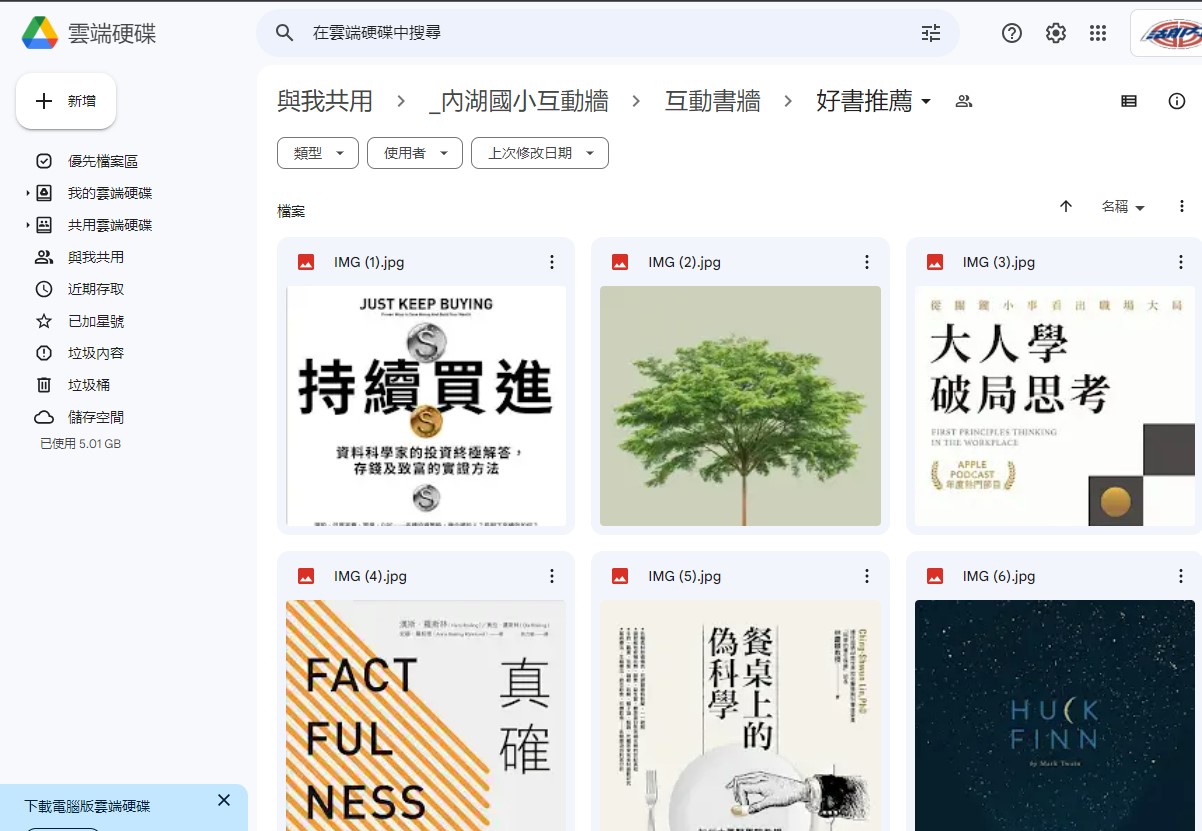
Task: Select the file name IMG (6).jpg
Action: point(999,576)
